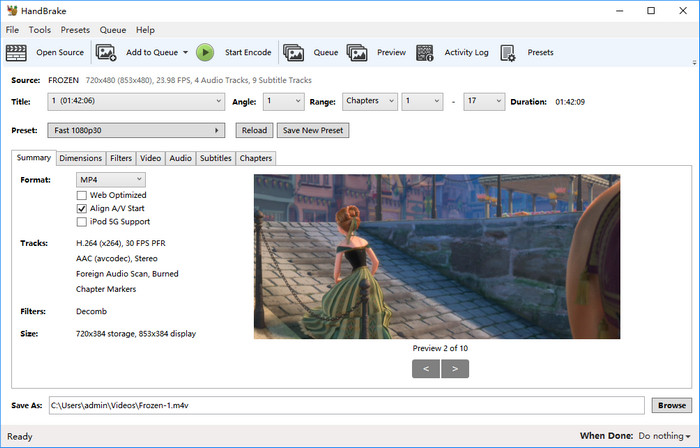Click the HandBrake app icon in title bar

click(x=12, y=10)
